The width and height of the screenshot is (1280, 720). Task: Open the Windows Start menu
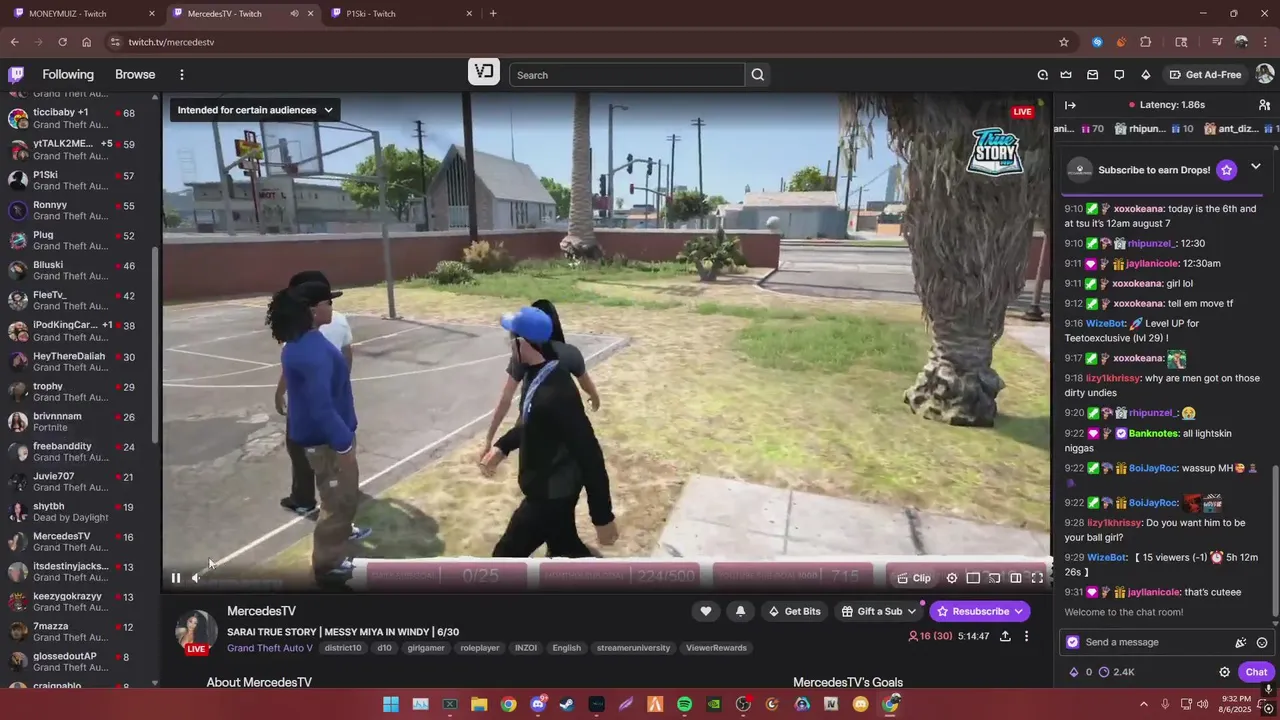click(x=391, y=704)
